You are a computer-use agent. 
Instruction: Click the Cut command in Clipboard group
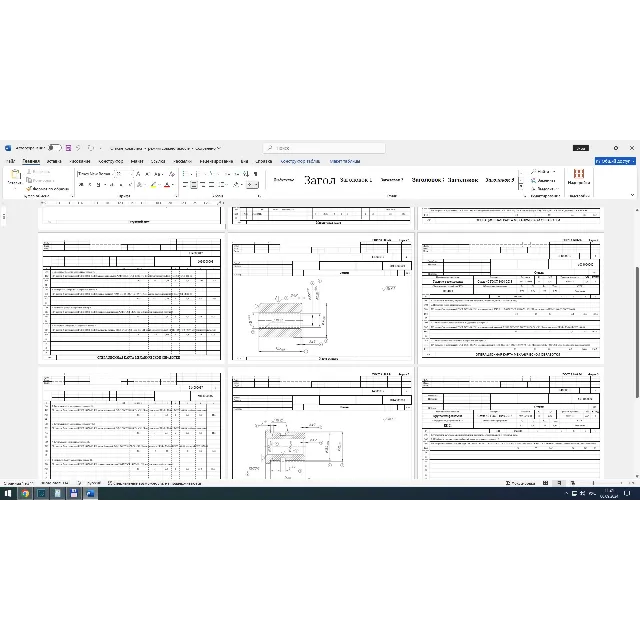38,172
